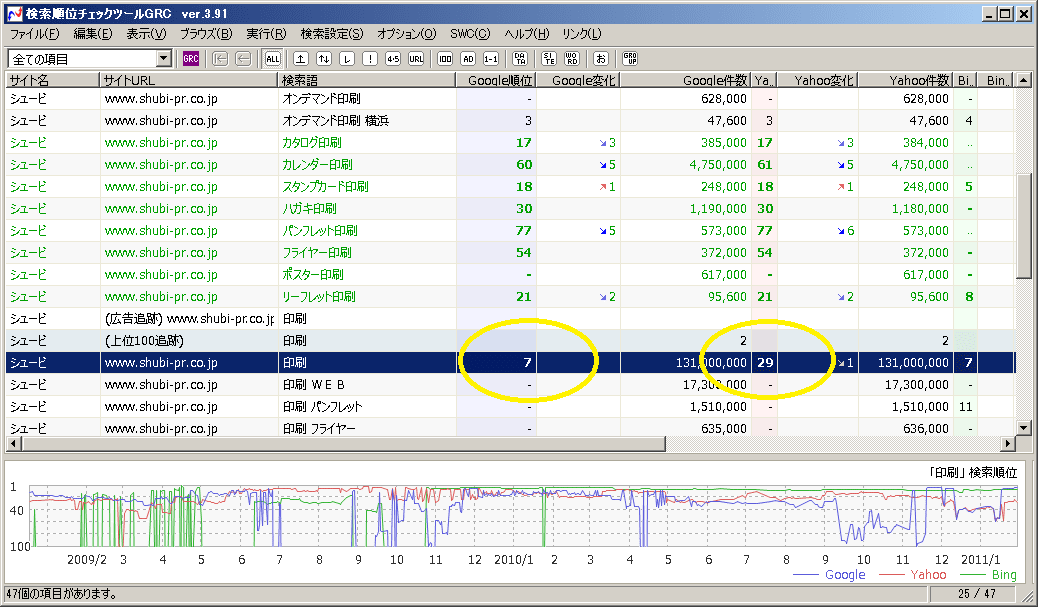Click the URL filter toolbar icon
Image resolution: width=1038 pixels, height=607 pixels.
point(416,59)
